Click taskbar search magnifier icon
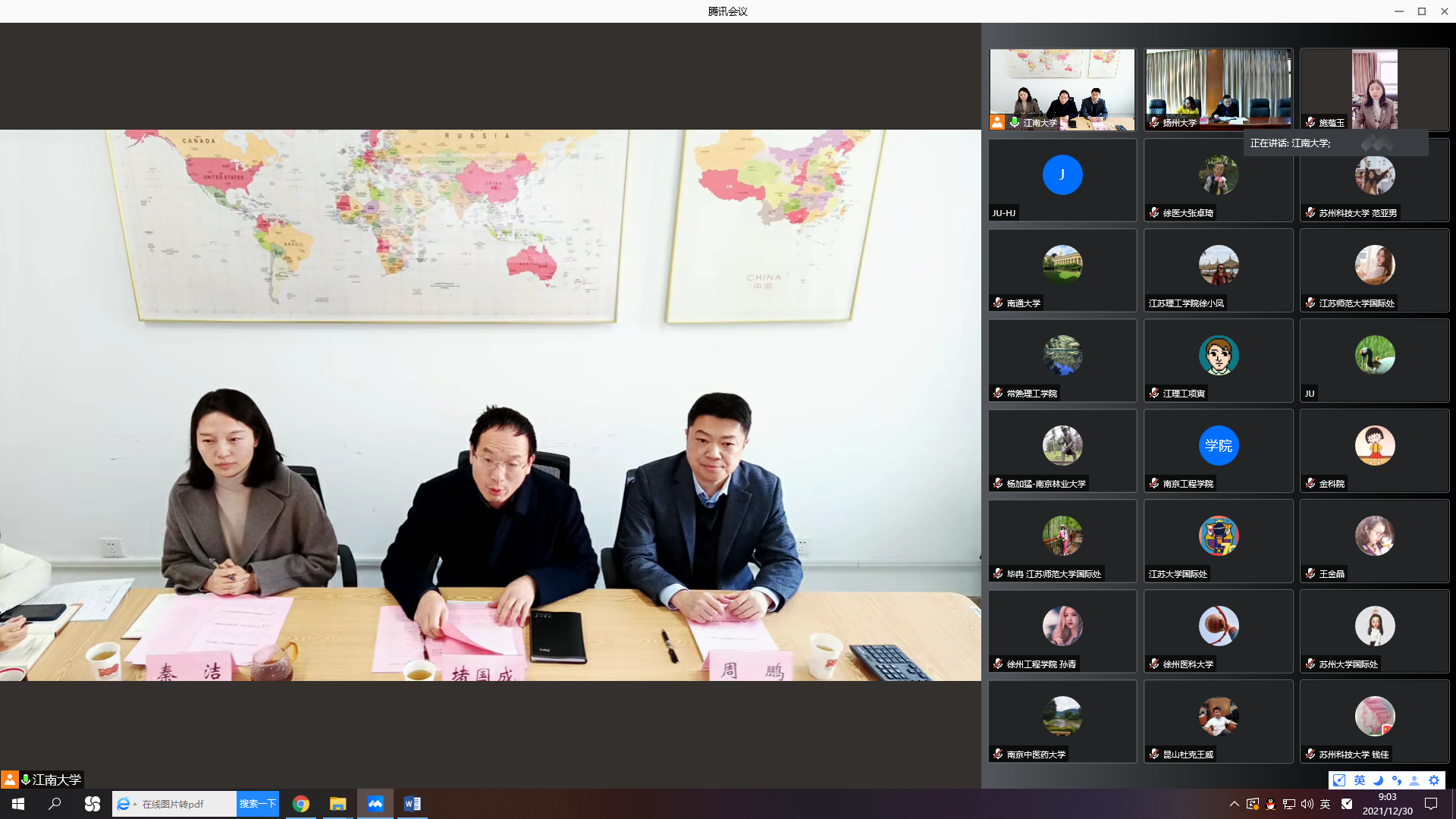 point(55,804)
